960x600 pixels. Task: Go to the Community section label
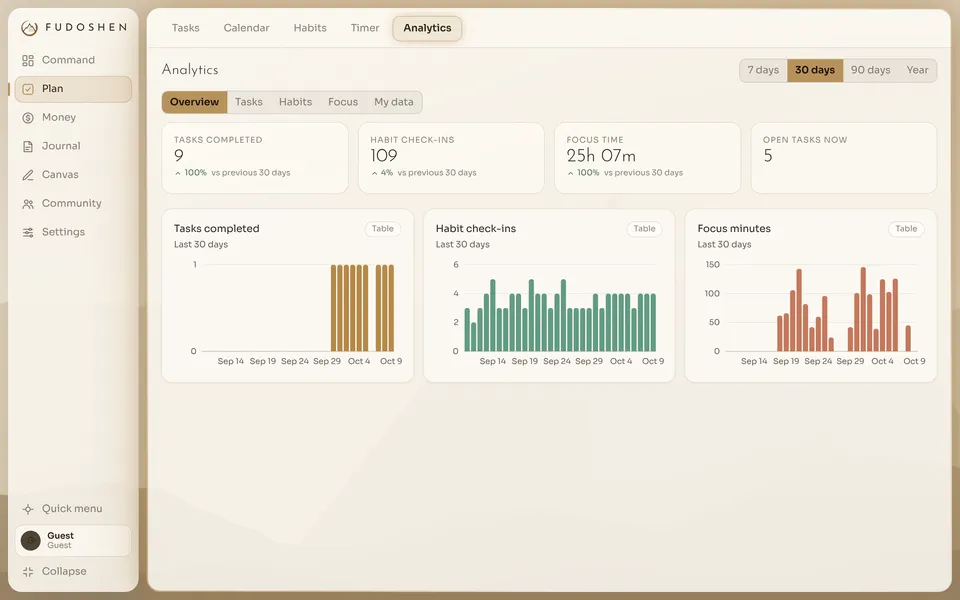click(x=72, y=204)
